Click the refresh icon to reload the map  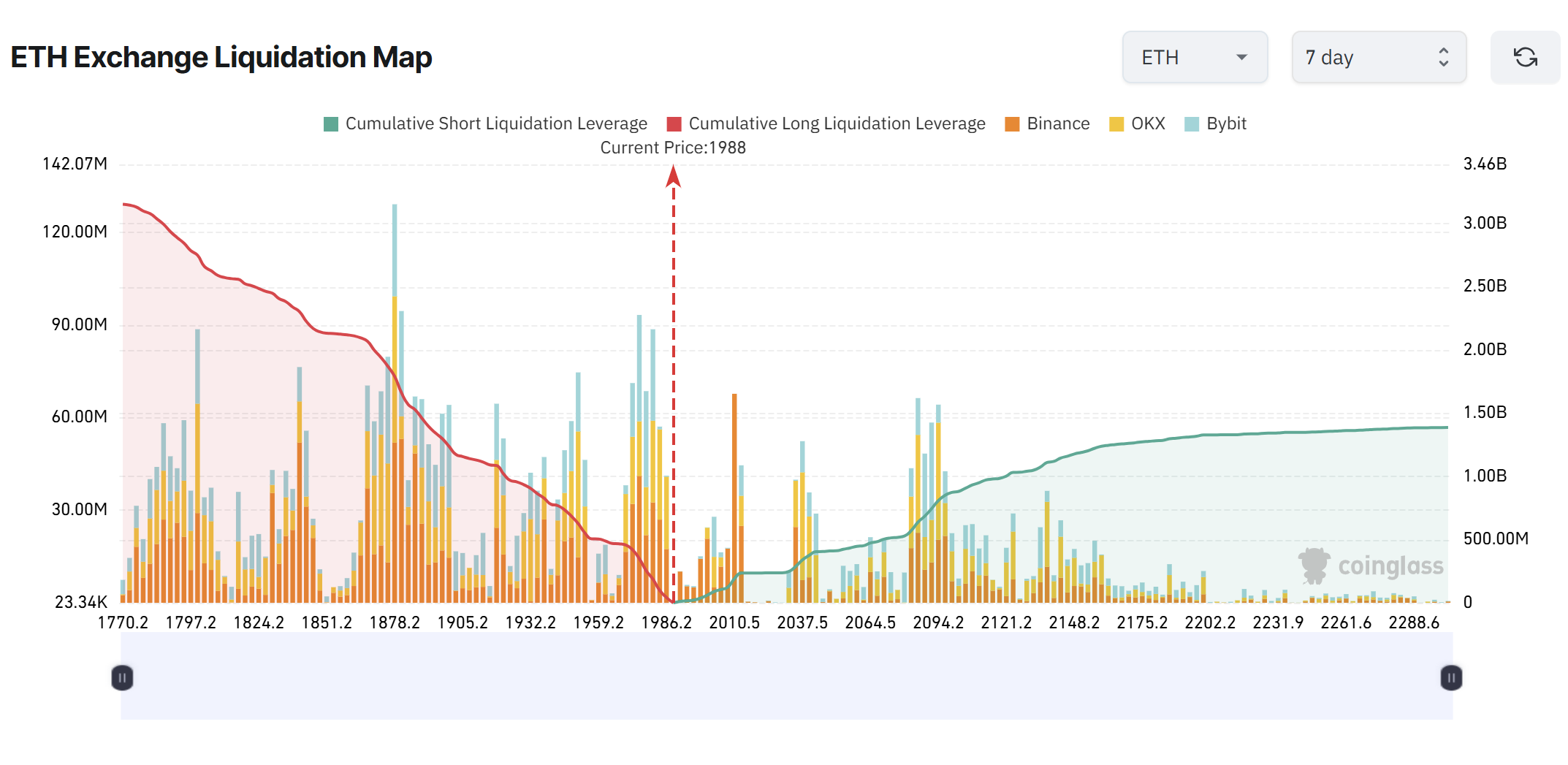pos(1525,56)
